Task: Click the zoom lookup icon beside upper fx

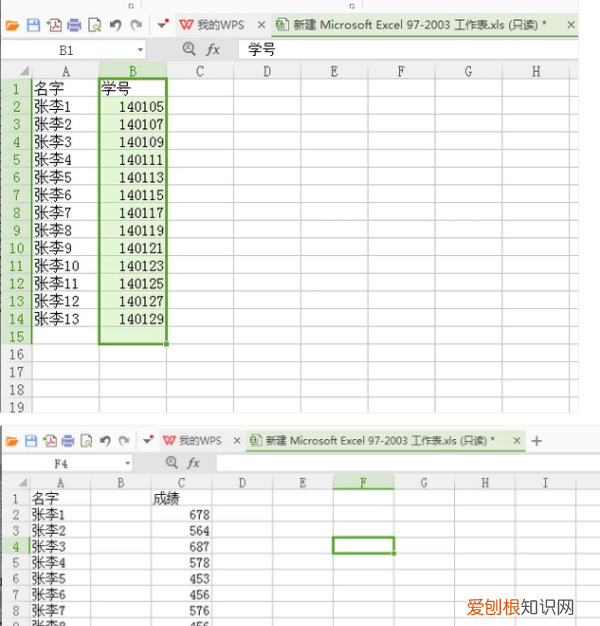Action: coord(189,49)
